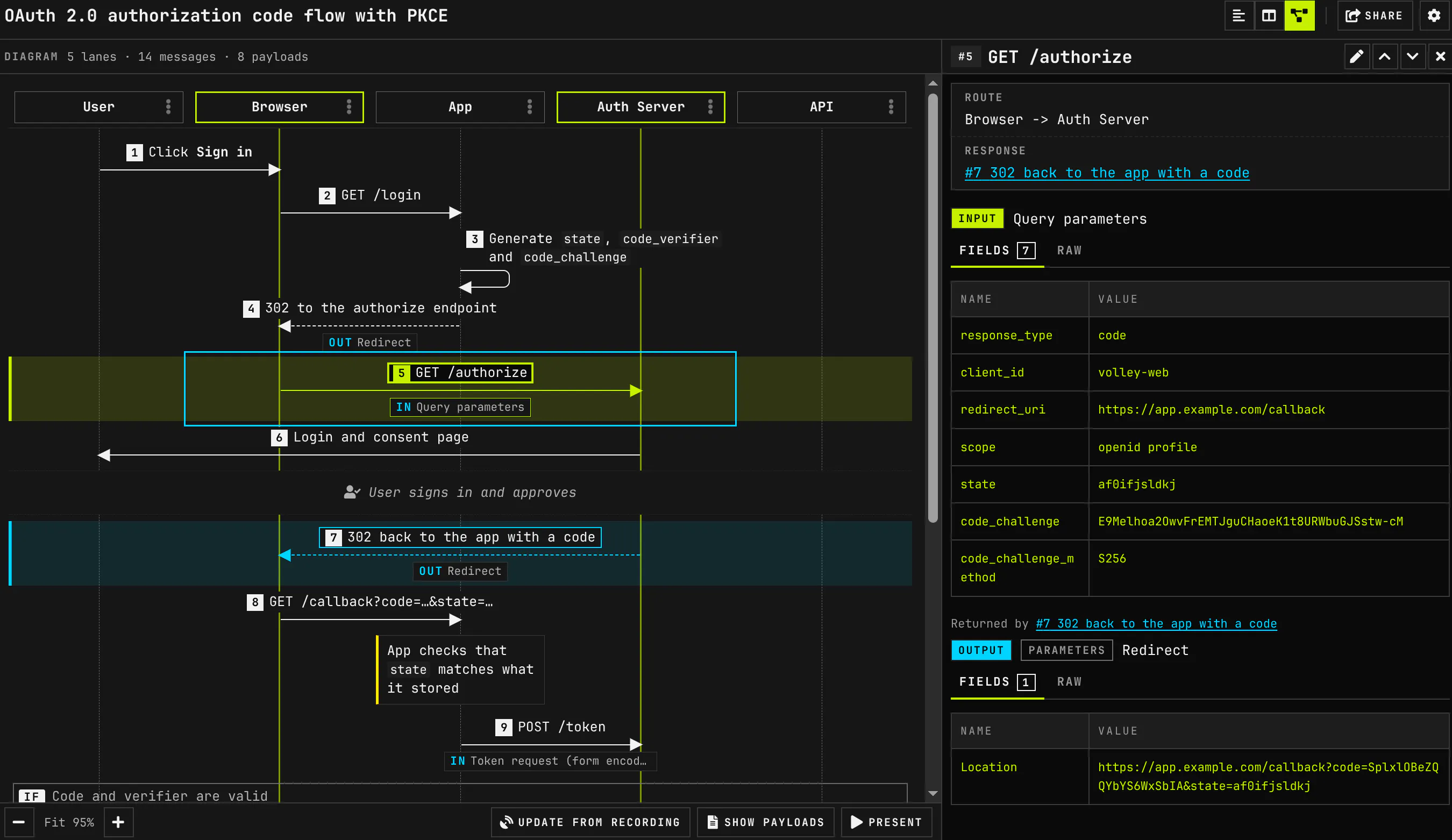1452x840 pixels.
Task: Zoom in with the plus button
Action: point(118,822)
